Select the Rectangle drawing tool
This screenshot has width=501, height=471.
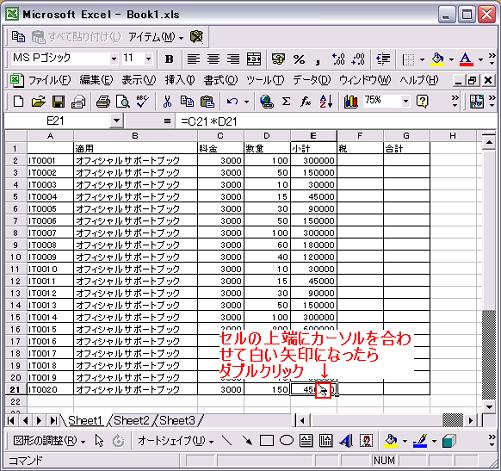click(267, 441)
